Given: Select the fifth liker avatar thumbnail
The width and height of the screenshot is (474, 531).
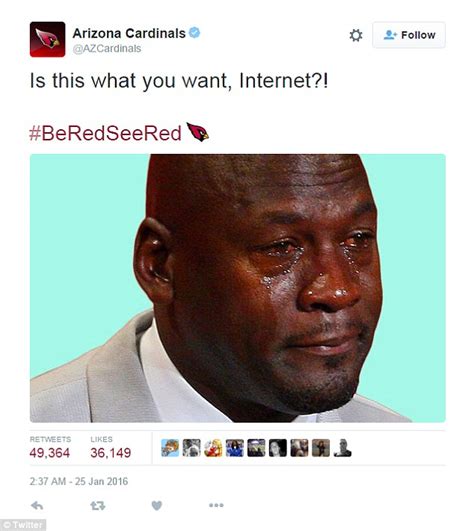Looking at the screenshot, I should [x=256, y=448].
